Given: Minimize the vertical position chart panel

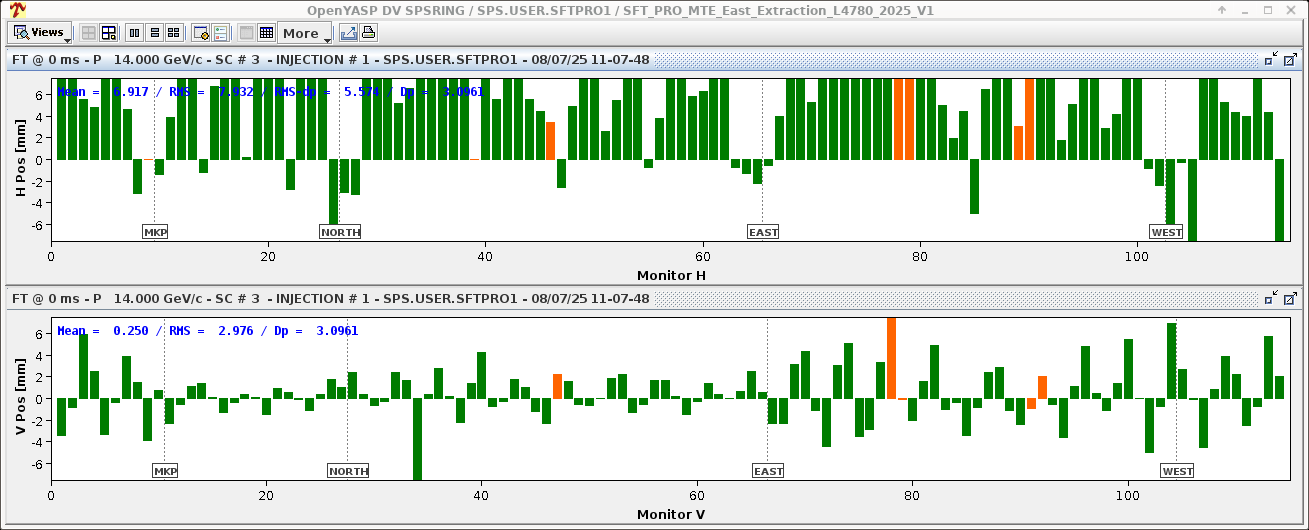Looking at the screenshot, I should coord(1270,299).
